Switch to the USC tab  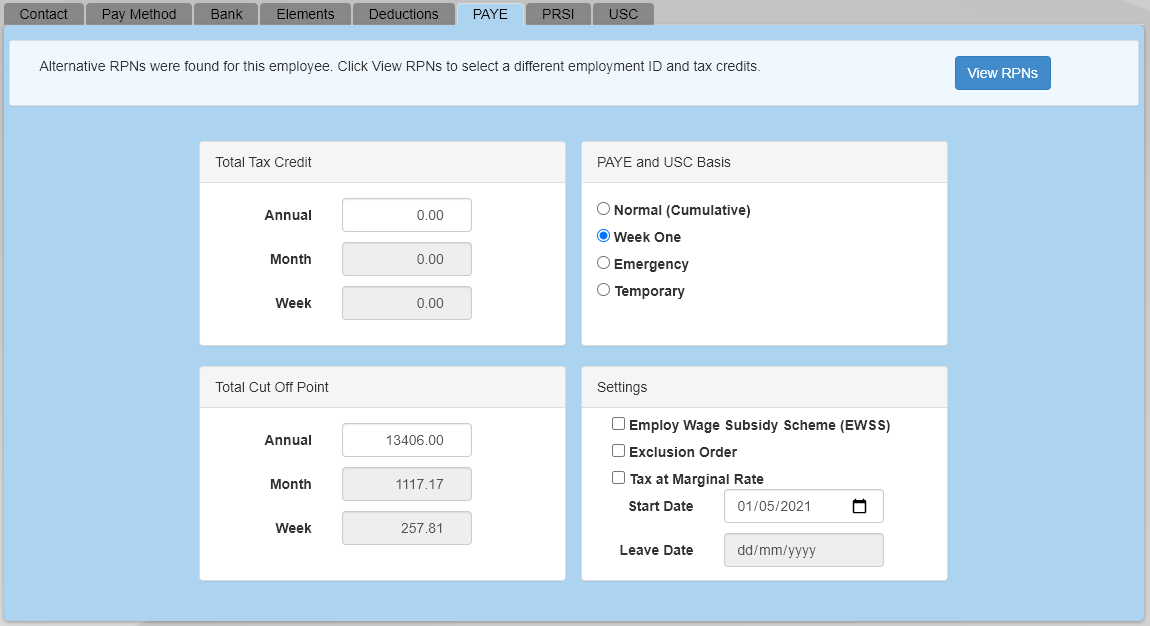[x=623, y=14]
